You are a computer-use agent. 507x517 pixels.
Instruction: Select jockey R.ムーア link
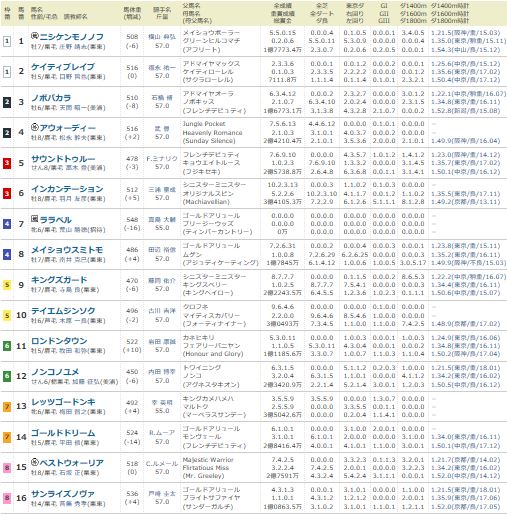(162, 433)
